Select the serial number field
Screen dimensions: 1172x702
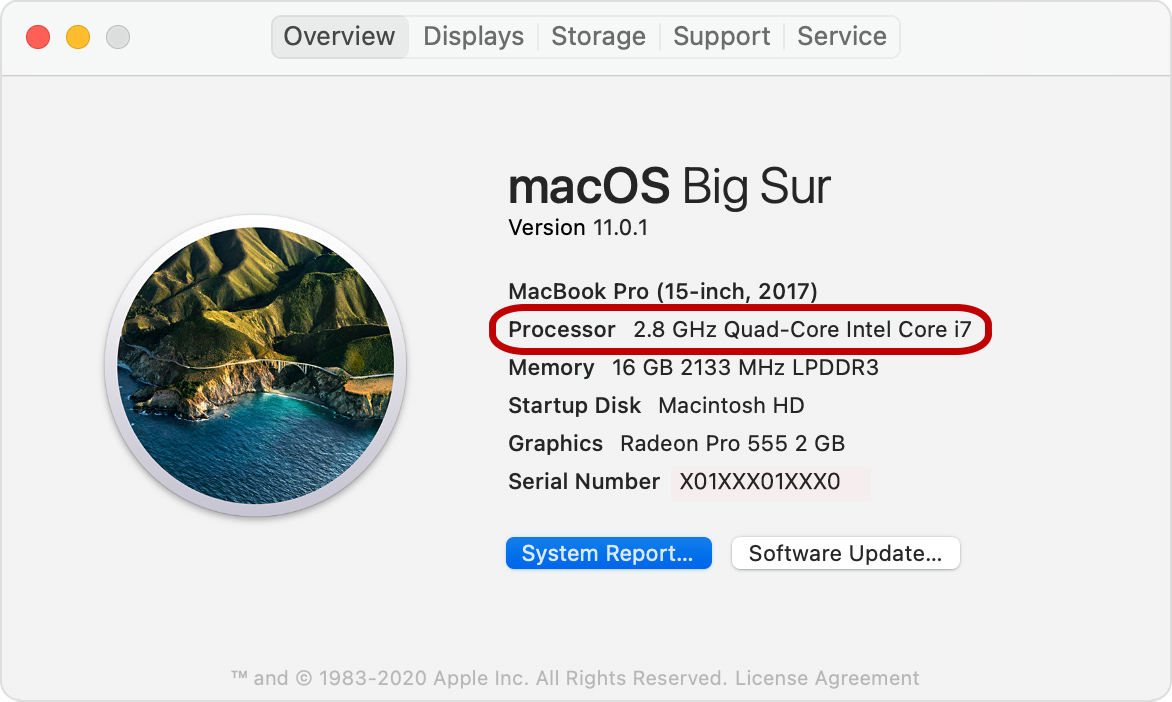[771, 482]
